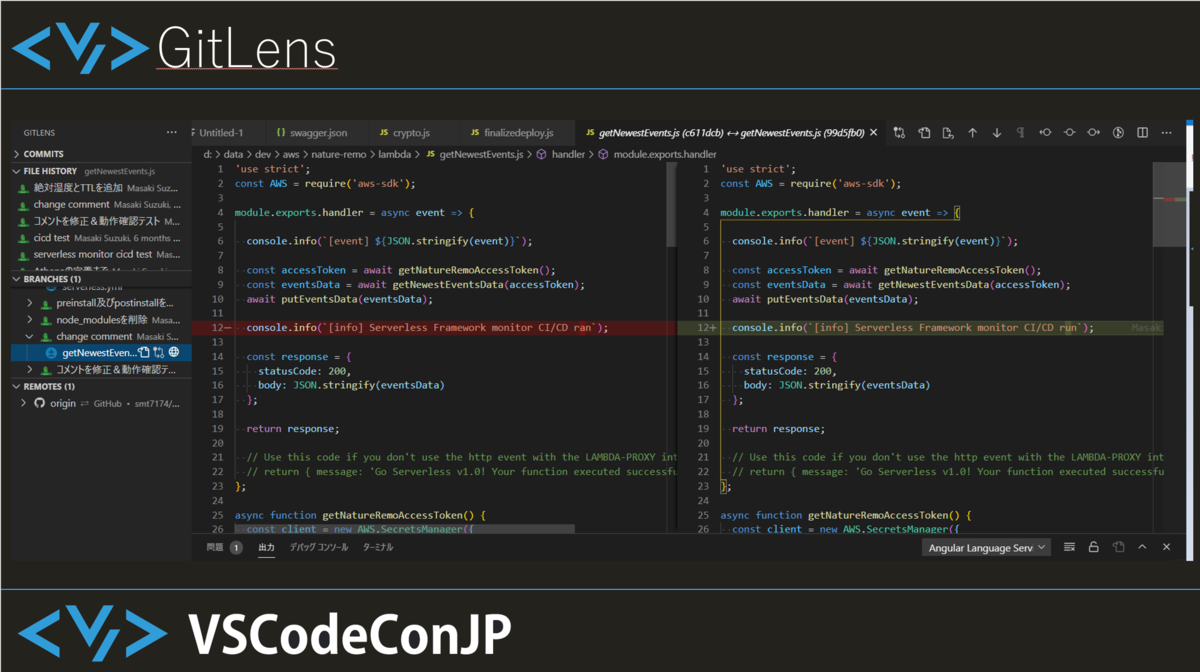This screenshot has width=1200, height=672.
Task: Click GitHub icon beside origin remote
Action: (x=39, y=403)
